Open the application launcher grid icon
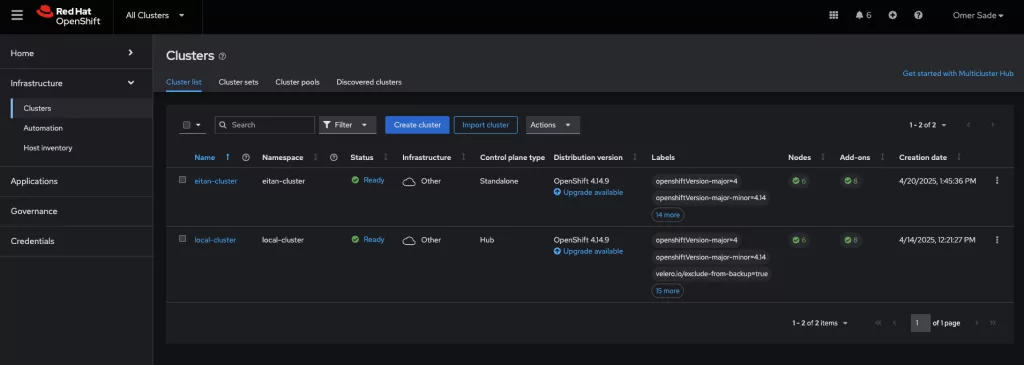 [x=833, y=15]
